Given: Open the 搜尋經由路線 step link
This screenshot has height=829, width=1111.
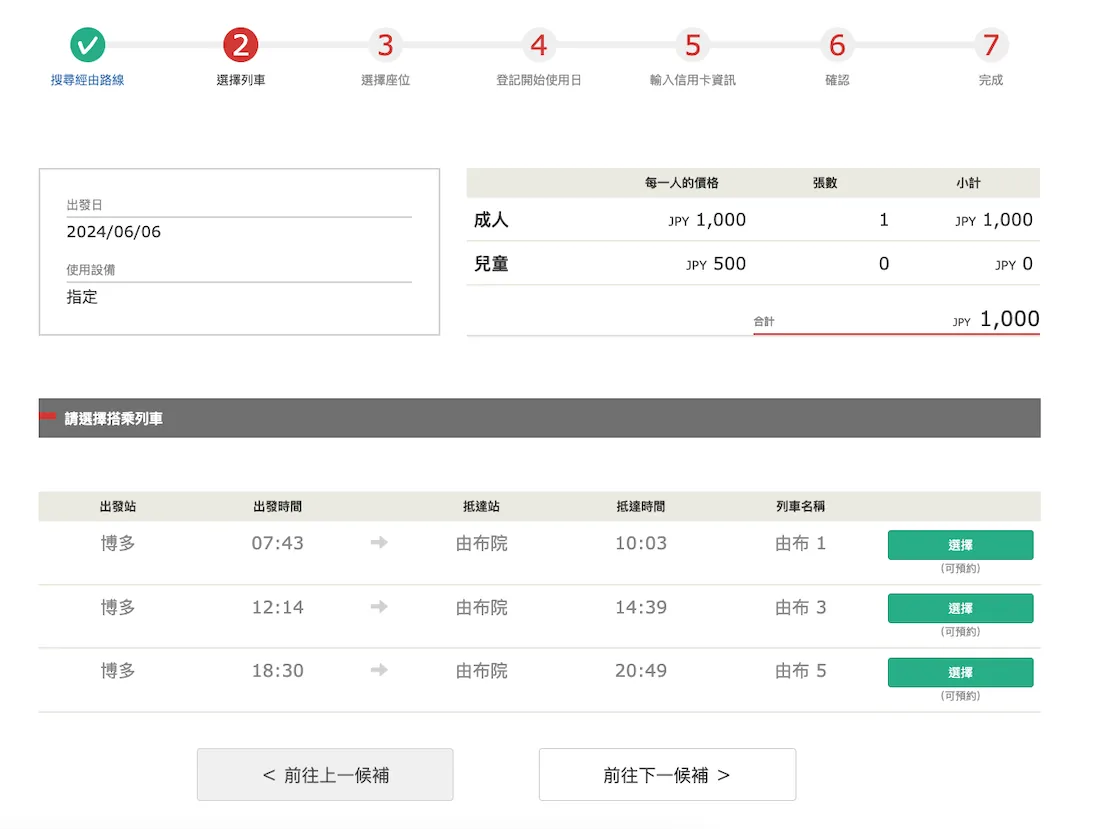Looking at the screenshot, I should click(x=88, y=80).
